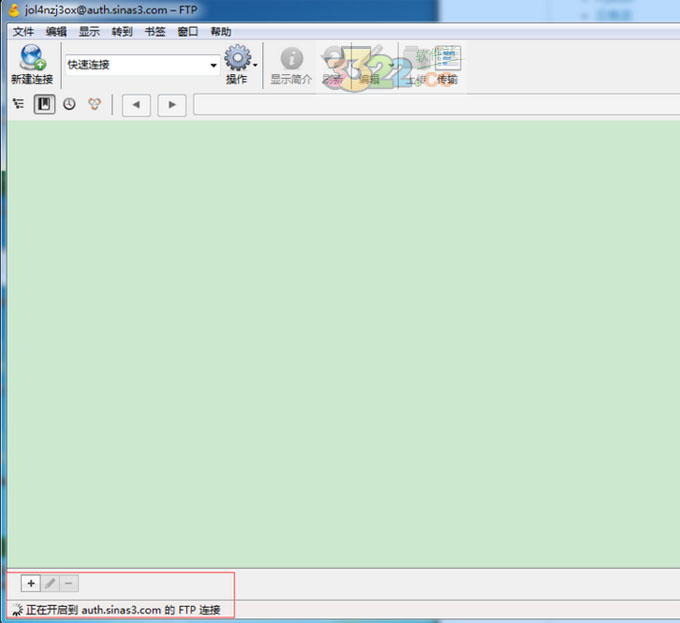680x623 pixels.
Task: Open the 帮助 menu
Action: click(x=221, y=32)
